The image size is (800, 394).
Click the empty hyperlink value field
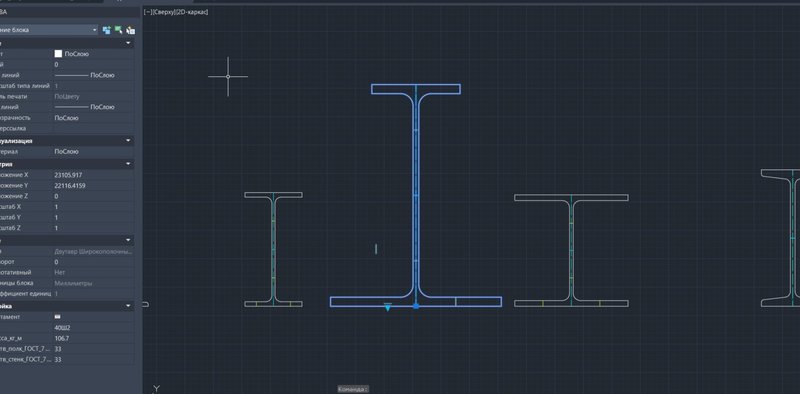93,129
